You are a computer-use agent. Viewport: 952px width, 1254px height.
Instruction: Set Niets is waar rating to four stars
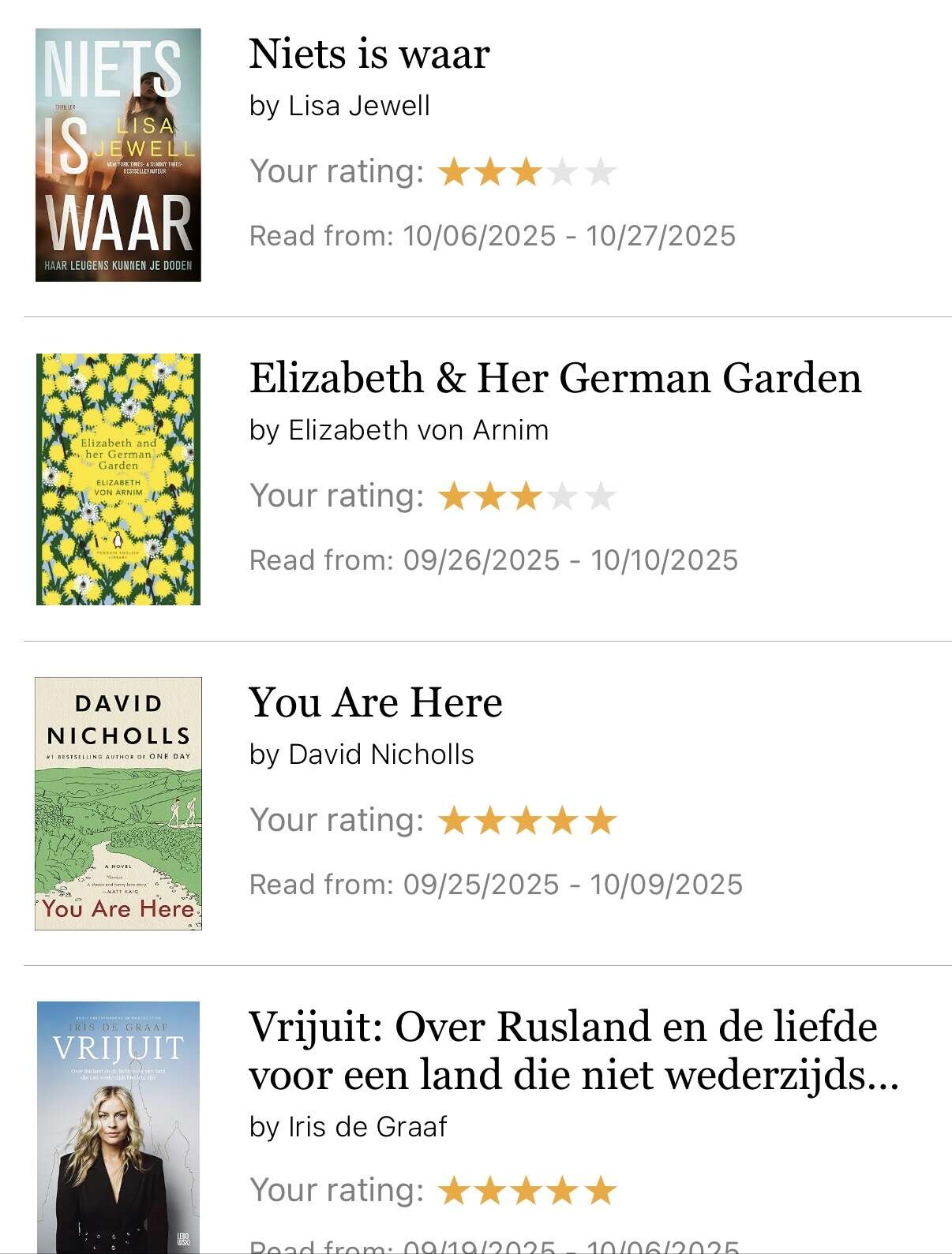564,172
